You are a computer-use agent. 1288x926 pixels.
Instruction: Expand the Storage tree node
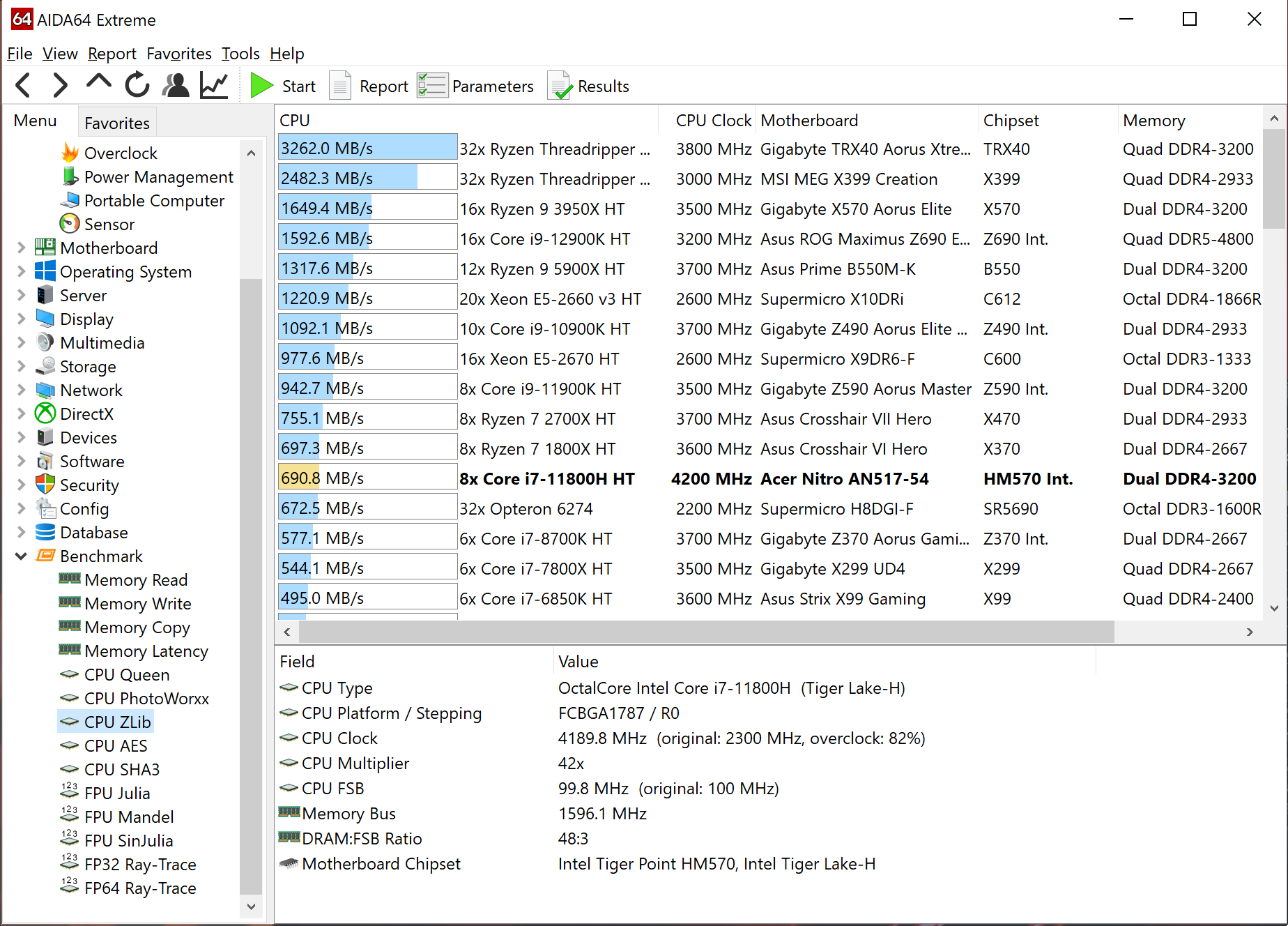tap(21, 366)
